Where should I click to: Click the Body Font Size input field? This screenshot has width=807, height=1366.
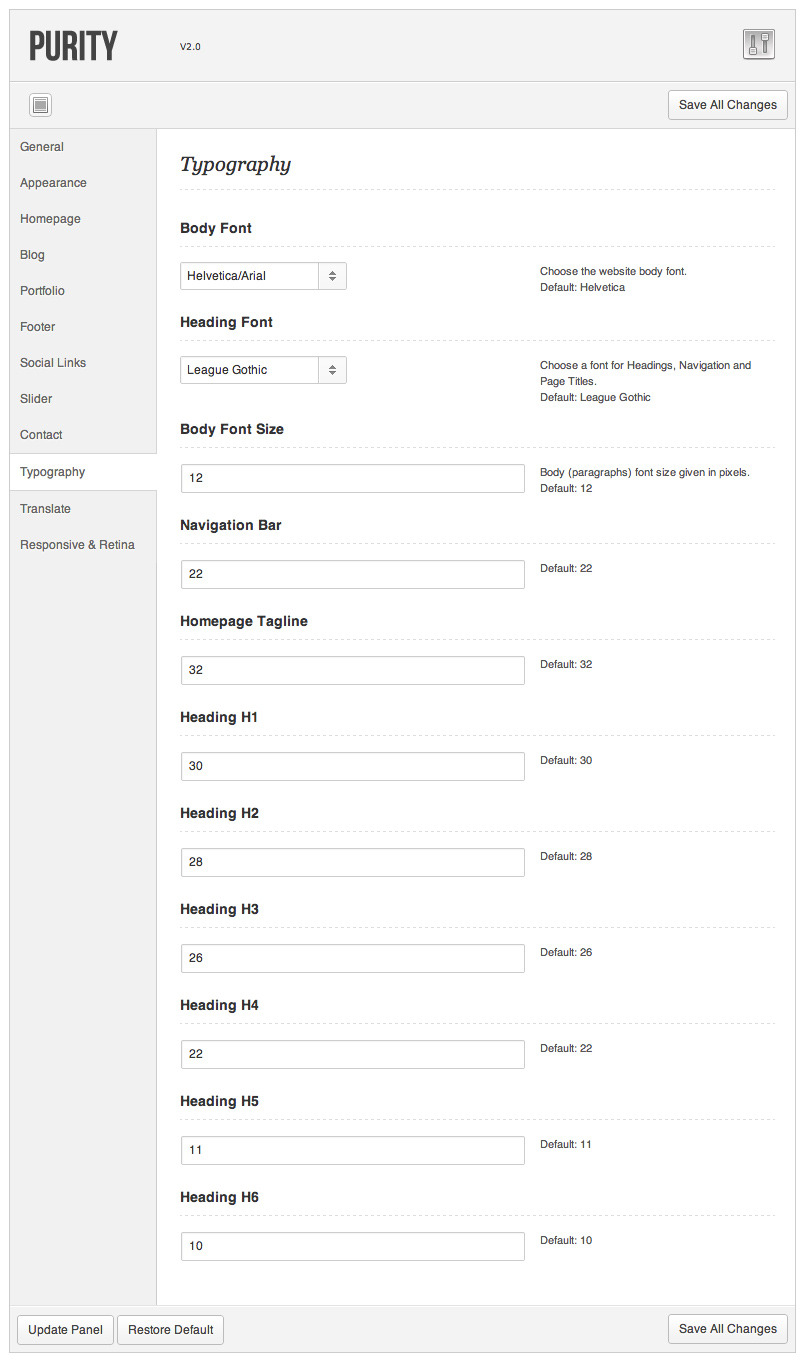352,478
